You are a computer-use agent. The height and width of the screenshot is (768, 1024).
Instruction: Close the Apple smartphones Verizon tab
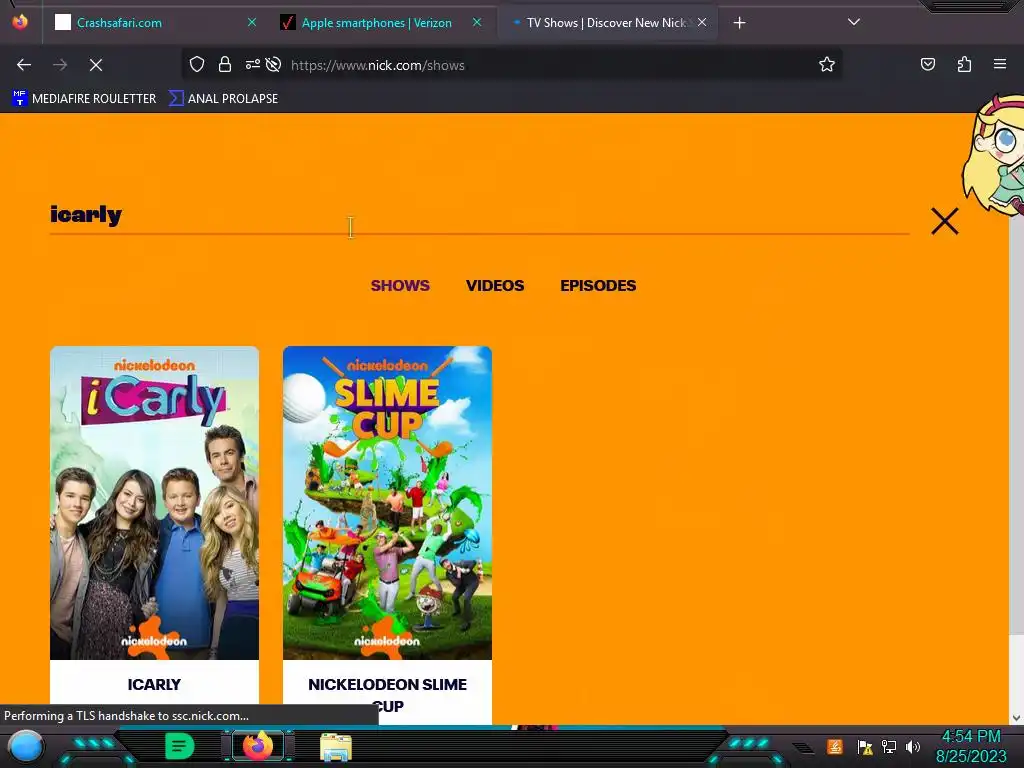(x=477, y=22)
